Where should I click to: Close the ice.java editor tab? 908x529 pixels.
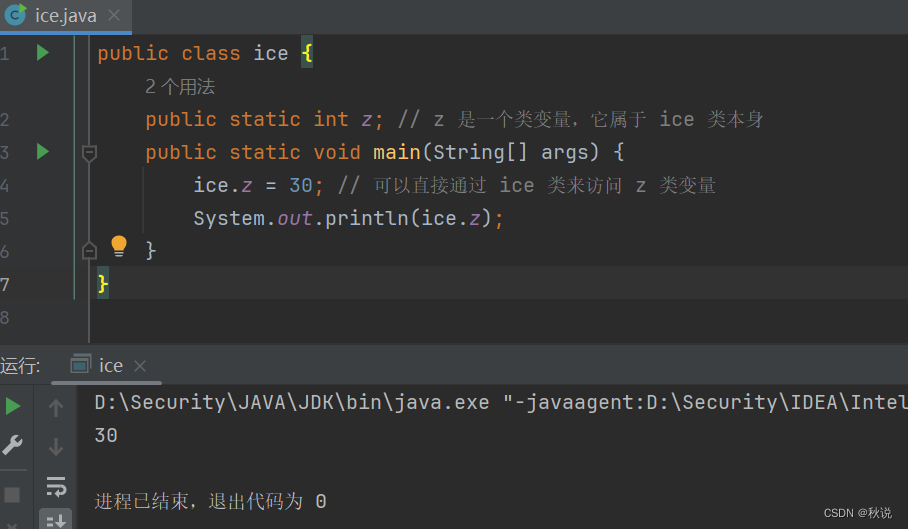114,15
